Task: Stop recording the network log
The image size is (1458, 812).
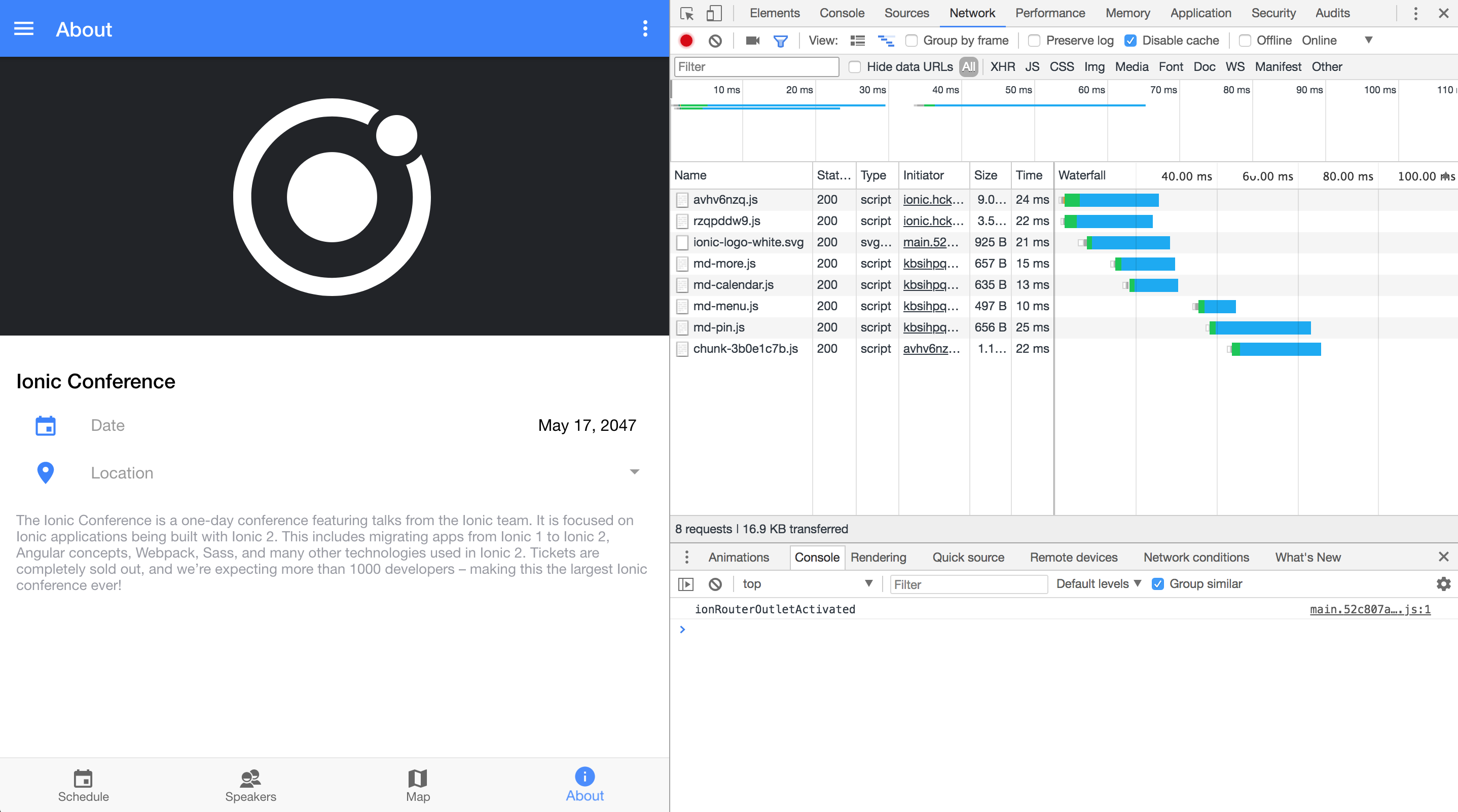Action: (x=686, y=41)
